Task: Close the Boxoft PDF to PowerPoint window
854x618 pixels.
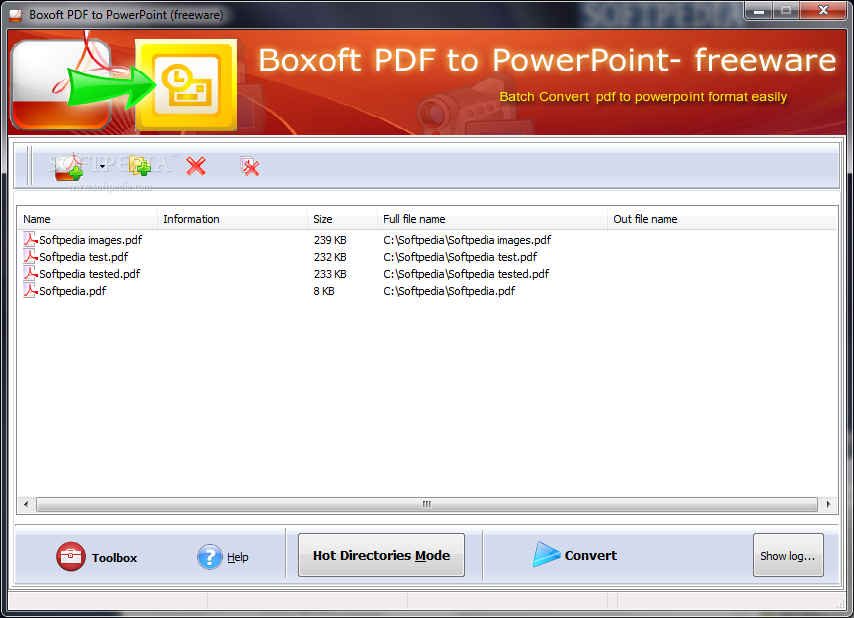Action: pyautogui.click(x=823, y=10)
